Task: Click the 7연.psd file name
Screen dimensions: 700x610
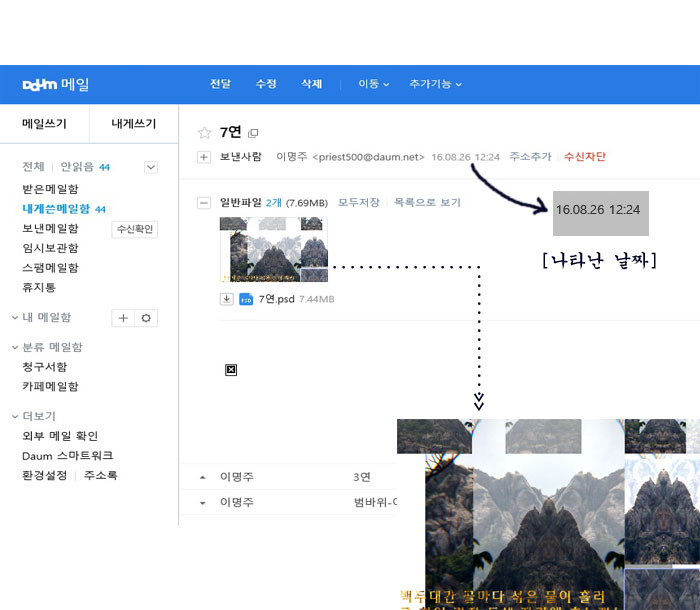Action: (277, 299)
